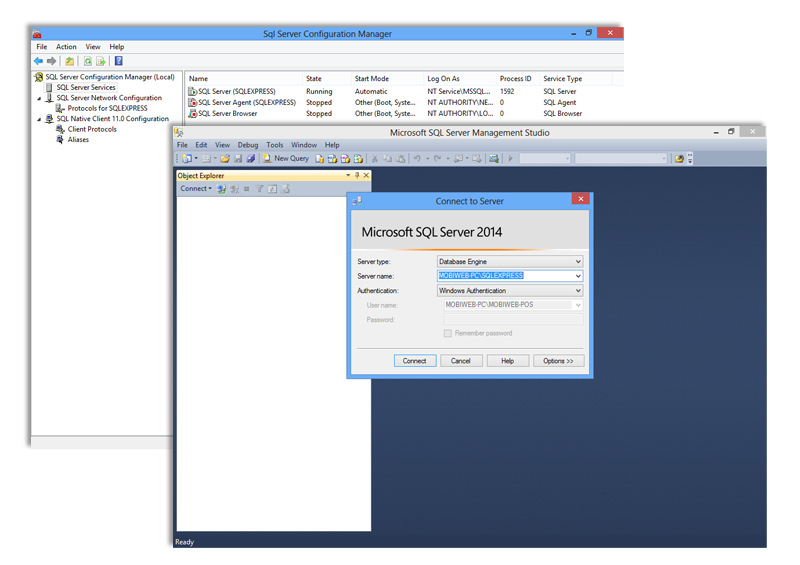Click Connect button in Connect to Server dialog
The image size is (800, 565).
(x=415, y=361)
